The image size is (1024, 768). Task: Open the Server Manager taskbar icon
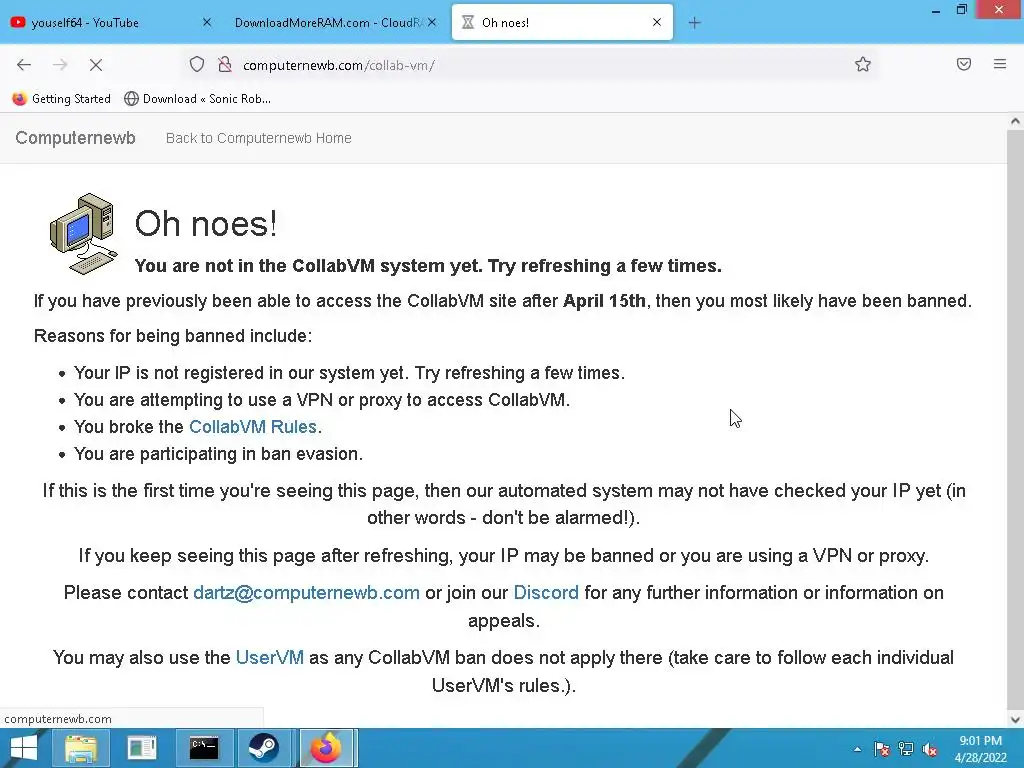(142, 748)
